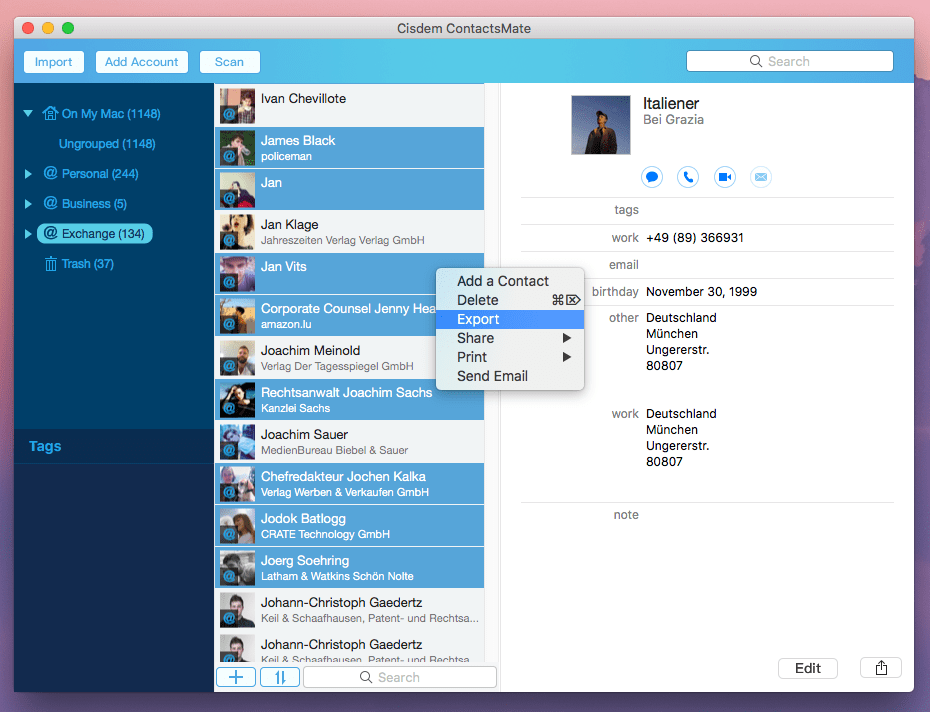Viewport: 930px width, 712px height.
Task: Click the sort arrows button below the contact list
Action: [280, 677]
